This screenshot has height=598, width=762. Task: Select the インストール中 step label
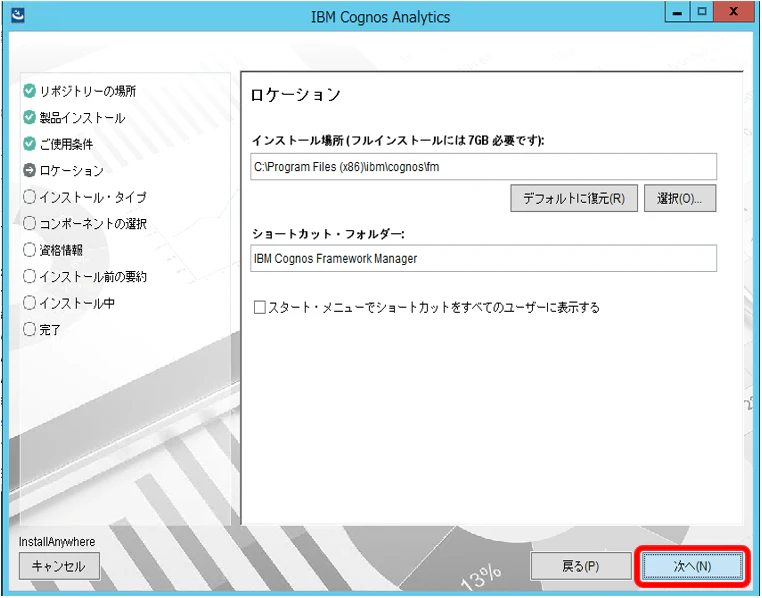(77, 303)
